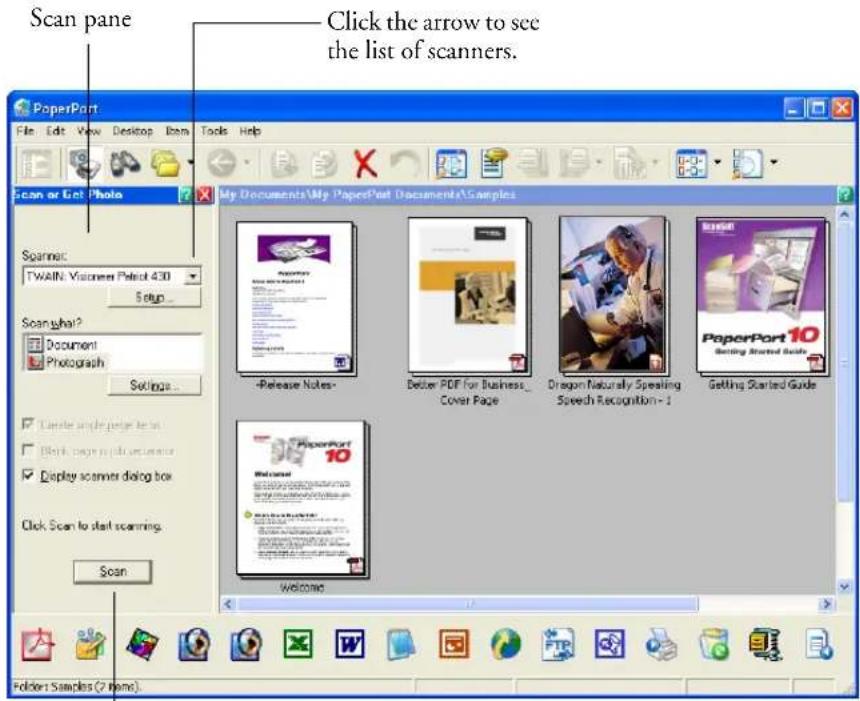This screenshot has height=701, width=860.
Task: Open the Edit menu
Action: [x=55, y=131]
